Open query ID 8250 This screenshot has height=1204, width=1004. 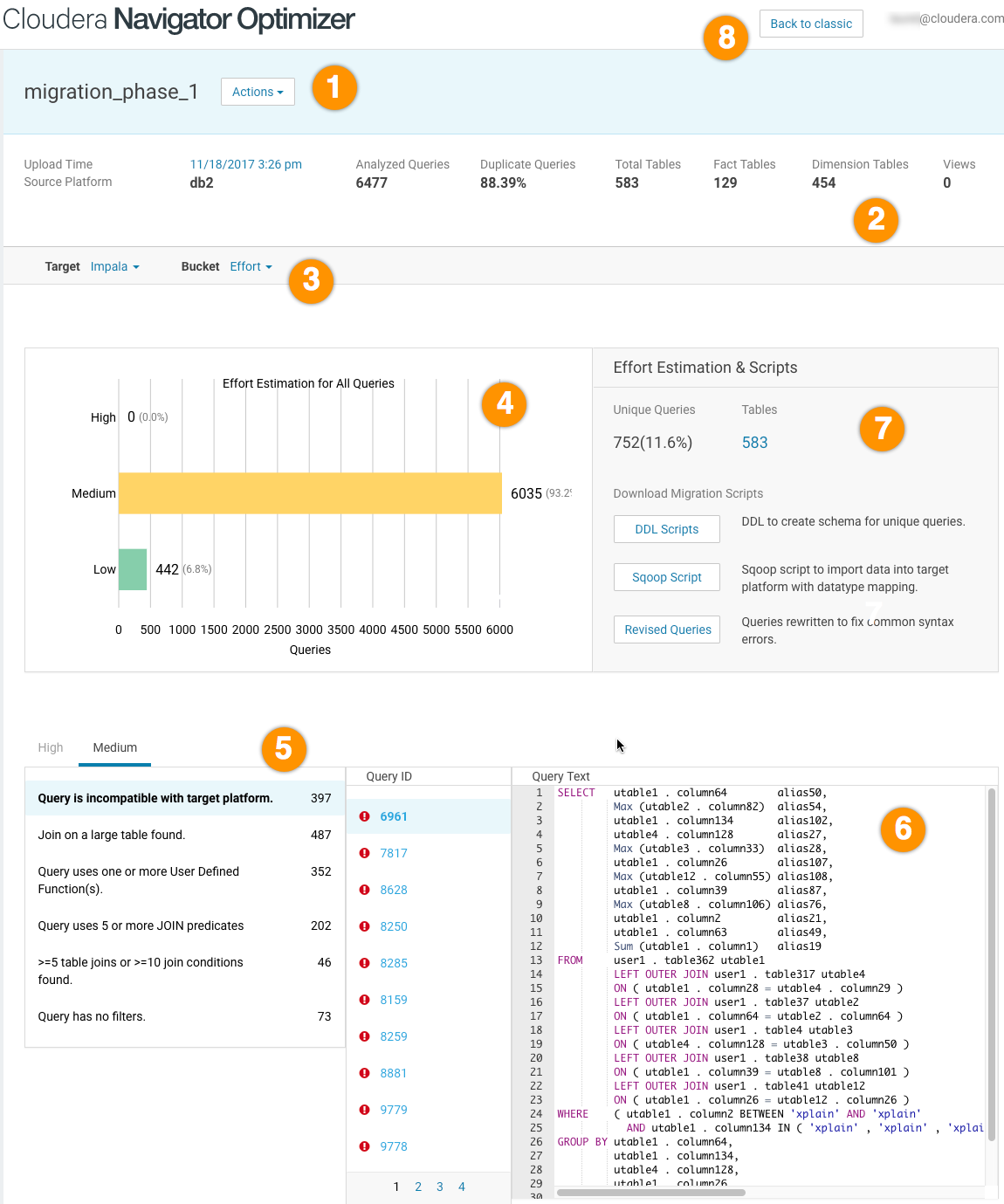click(x=394, y=926)
